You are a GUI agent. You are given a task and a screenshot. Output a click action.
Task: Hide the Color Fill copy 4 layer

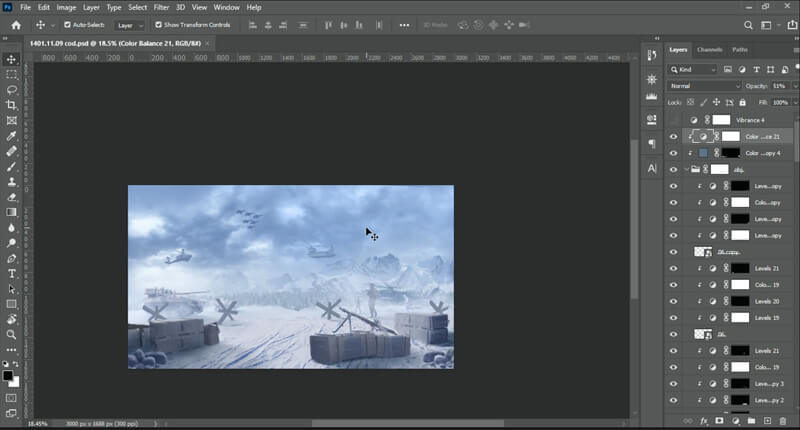pyautogui.click(x=673, y=153)
